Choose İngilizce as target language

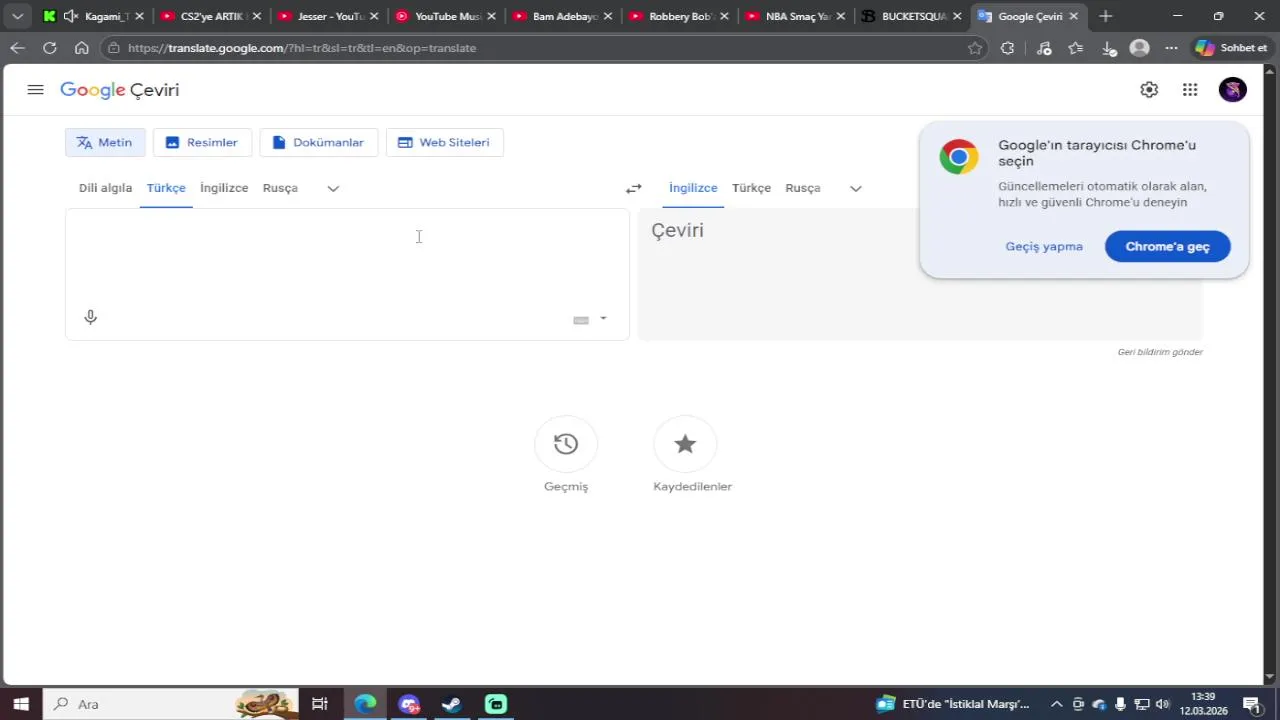tap(693, 188)
